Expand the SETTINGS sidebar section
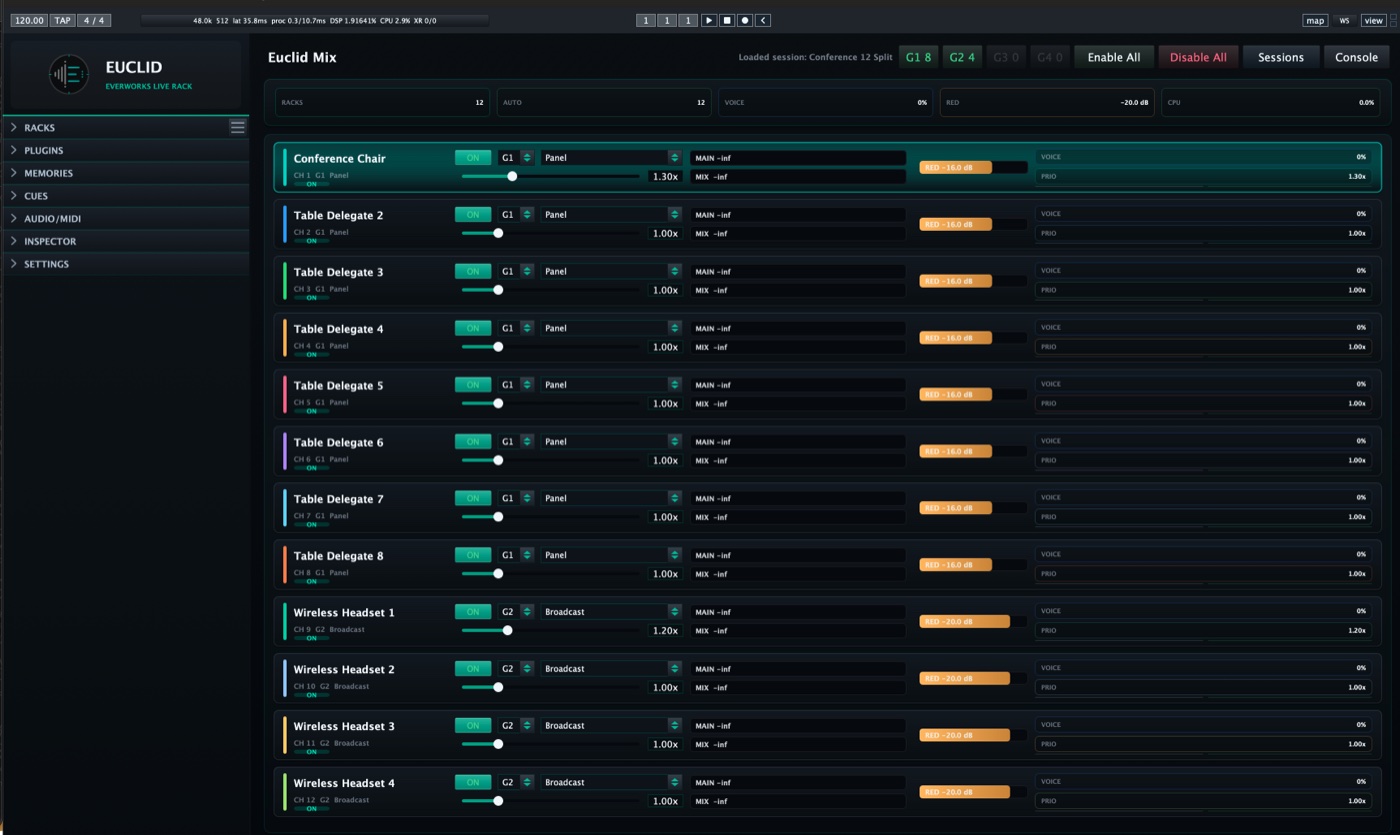 pyautogui.click(x=126, y=264)
